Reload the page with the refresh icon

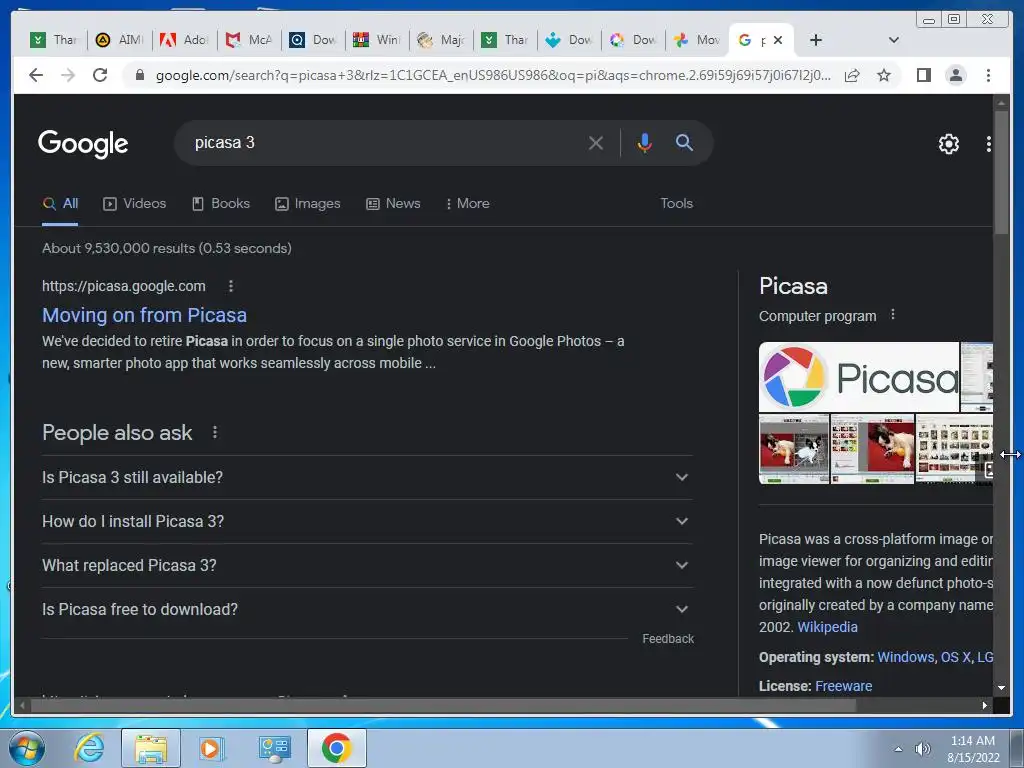(x=100, y=75)
